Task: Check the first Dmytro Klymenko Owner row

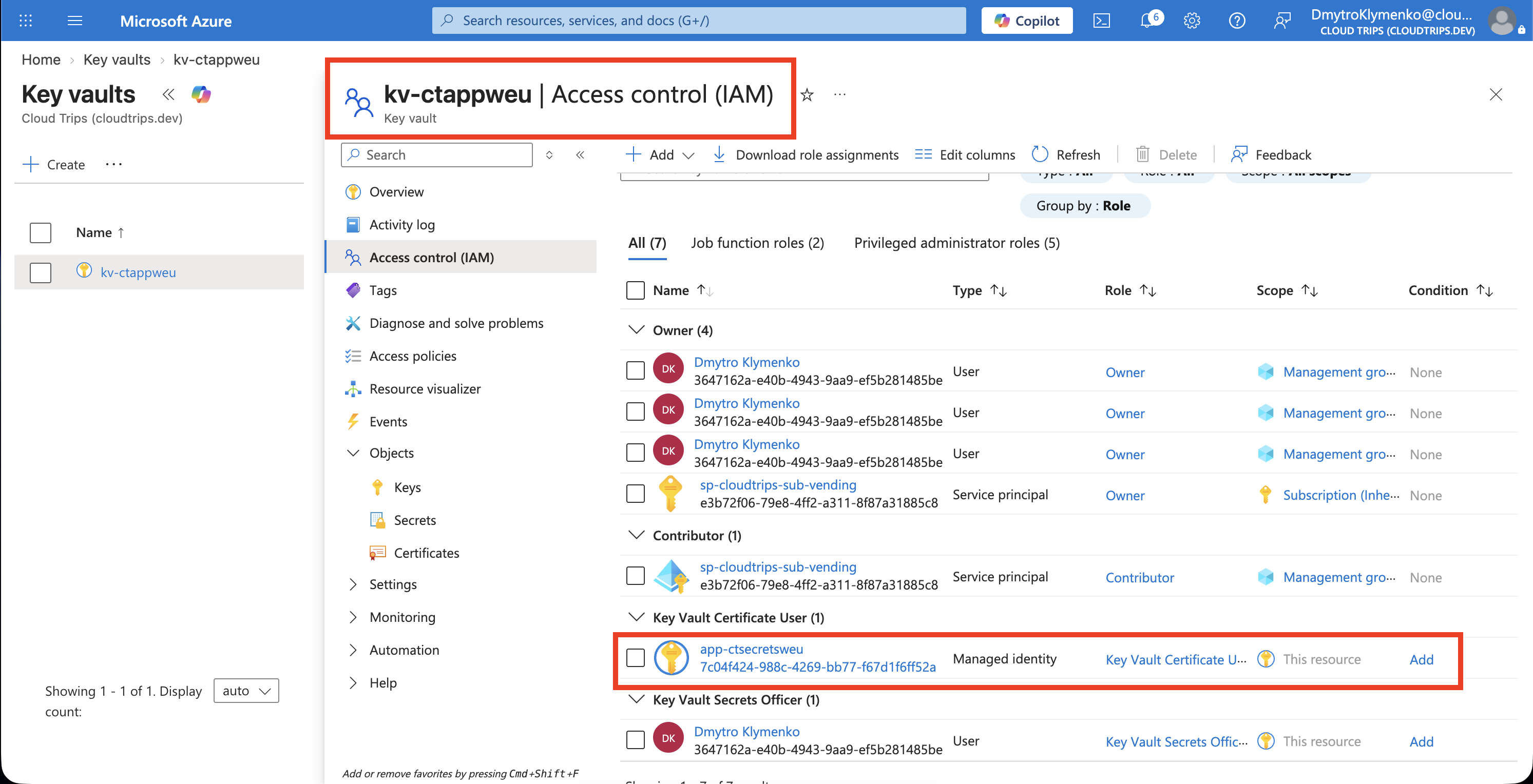Action: [x=636, y=370]
